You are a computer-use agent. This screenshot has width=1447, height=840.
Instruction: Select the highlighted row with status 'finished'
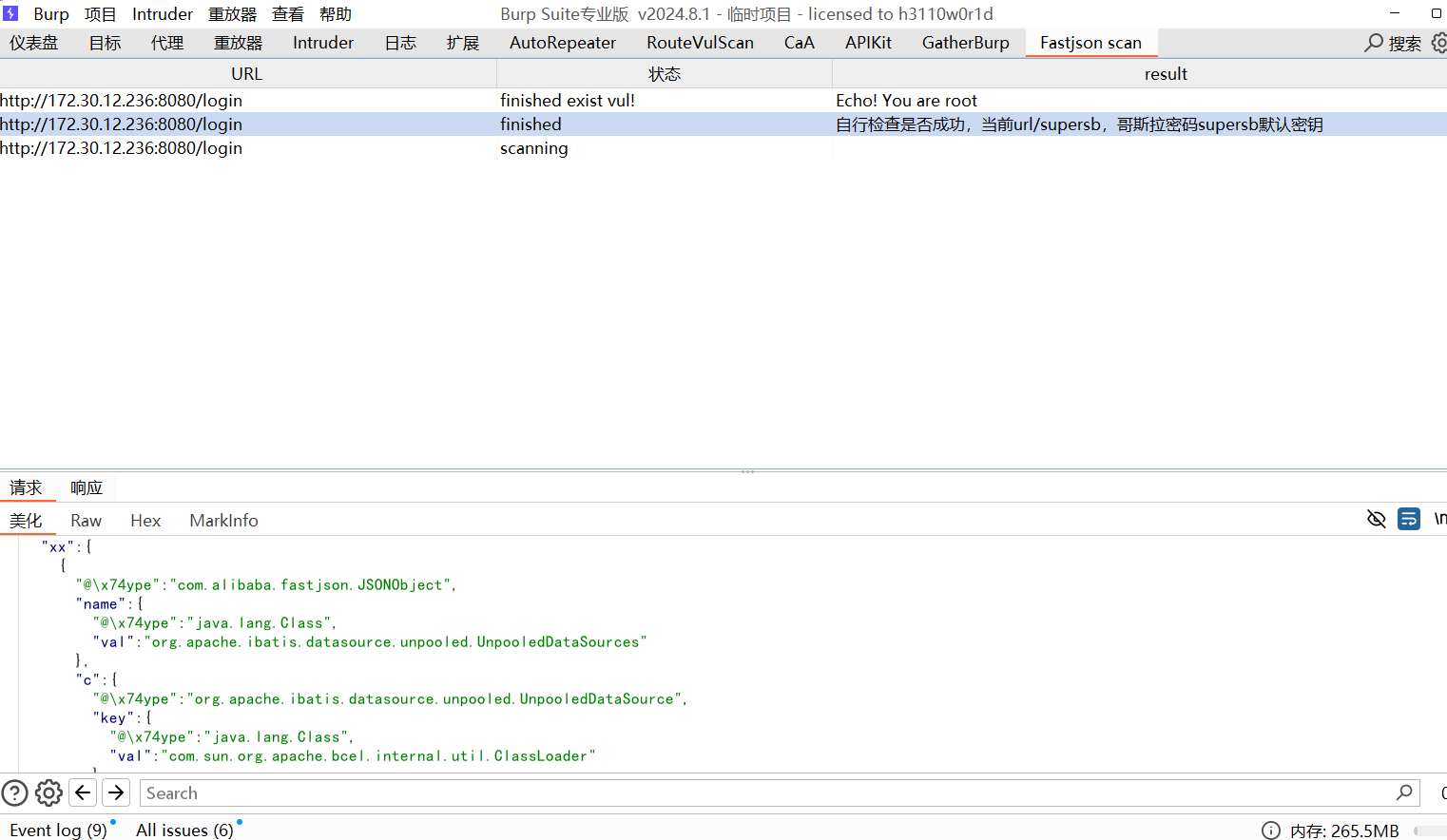[x=723, y=124]
